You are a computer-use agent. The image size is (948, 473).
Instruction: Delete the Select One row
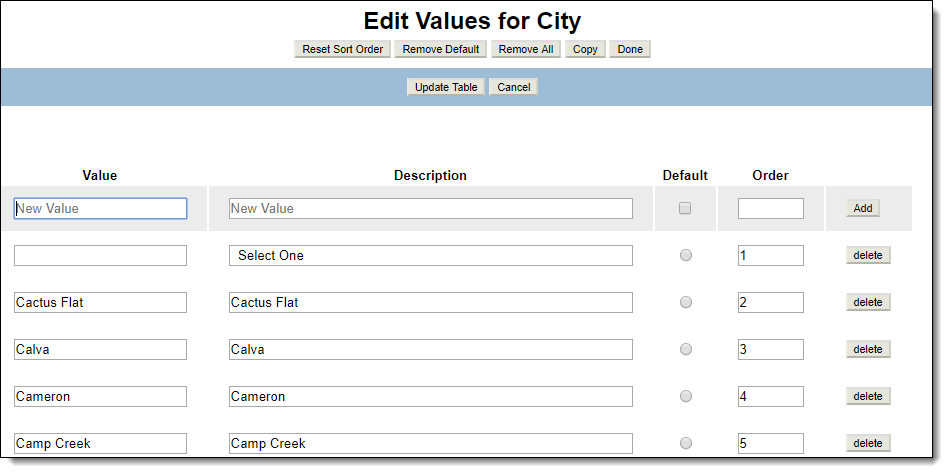(868, 255)
